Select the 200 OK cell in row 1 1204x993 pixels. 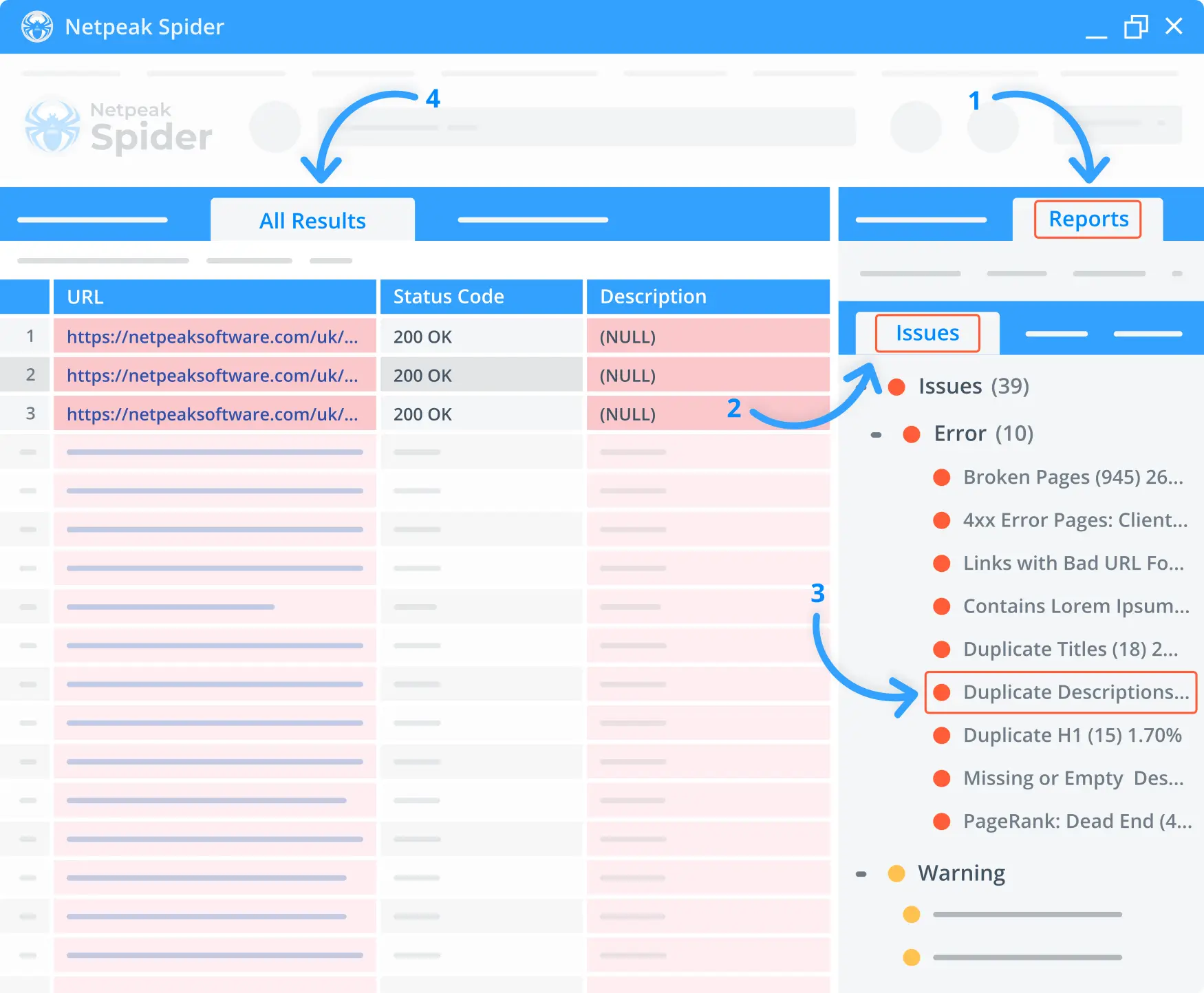point(482,336)
